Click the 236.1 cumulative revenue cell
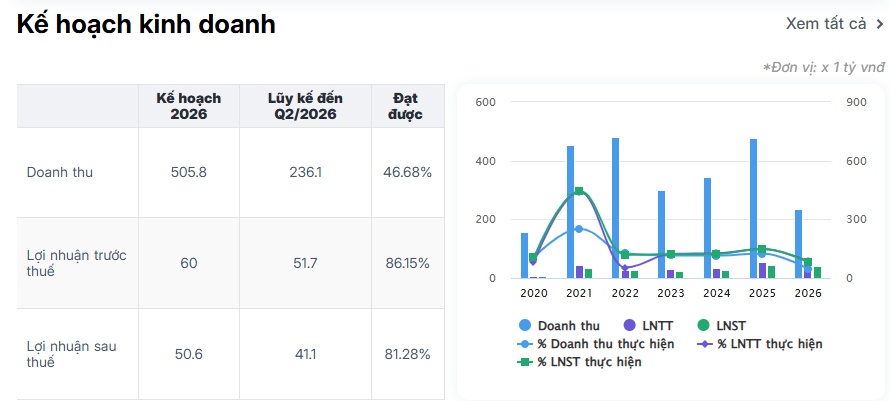890x401 pixels. pos(305,172)
